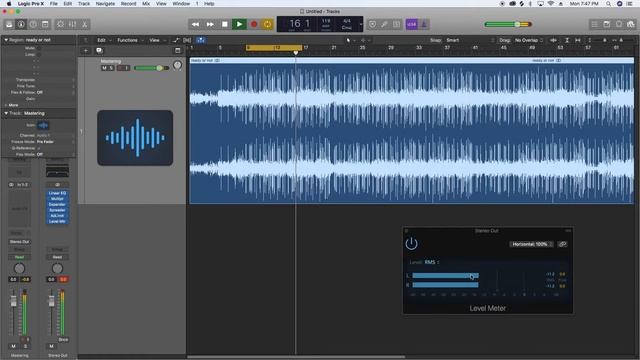Toggle the Flex show/hide icon
The image size is (640, 360).
tap(187, 40)
